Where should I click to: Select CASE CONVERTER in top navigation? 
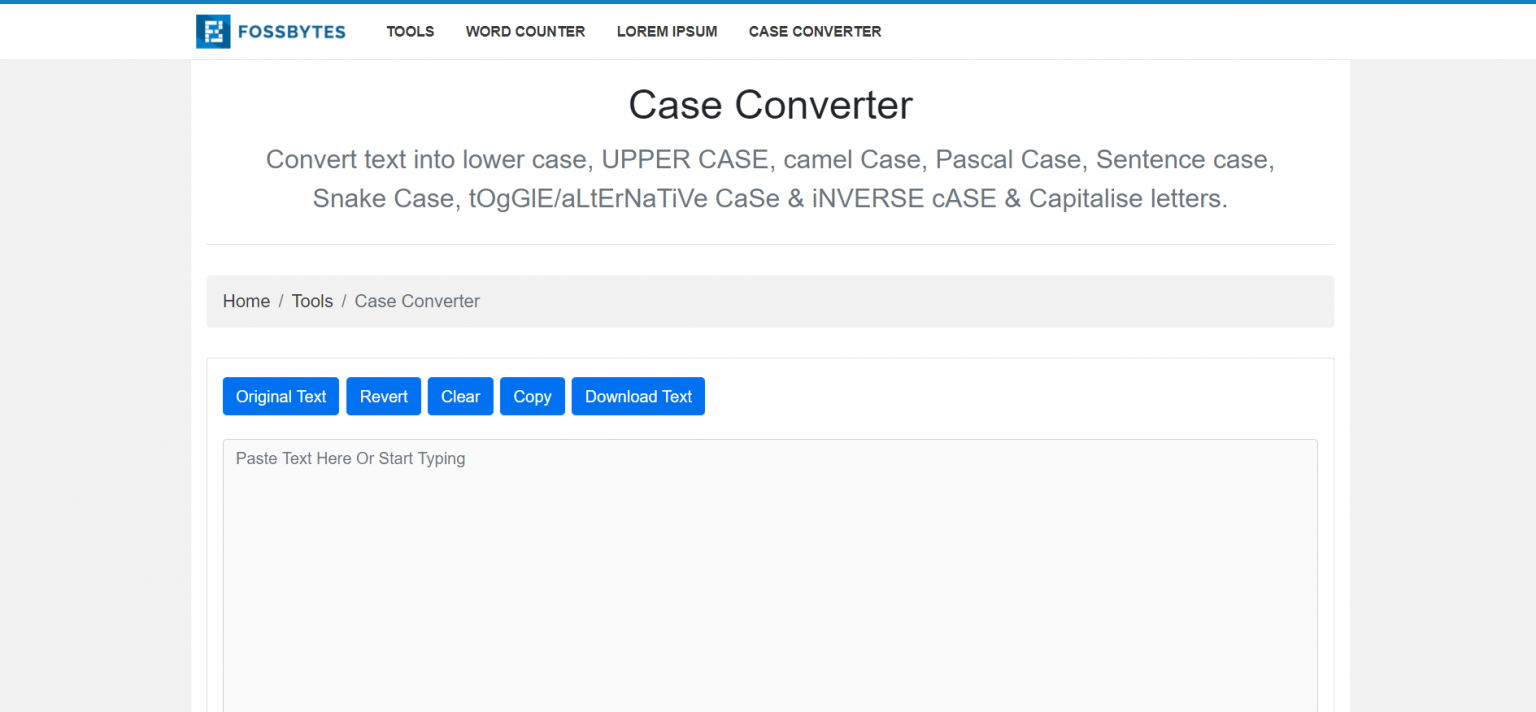tap(815, 32)
